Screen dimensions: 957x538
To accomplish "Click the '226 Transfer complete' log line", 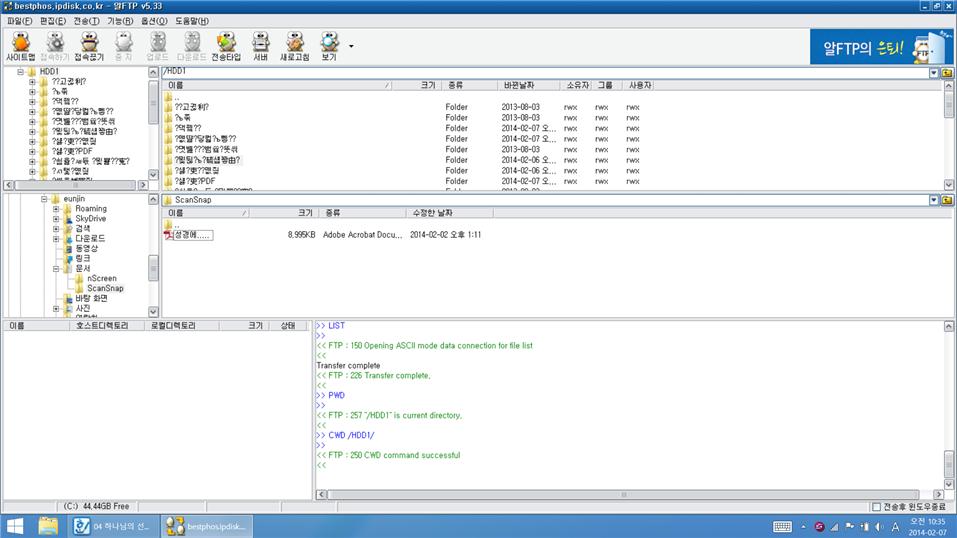I will 374,376.
